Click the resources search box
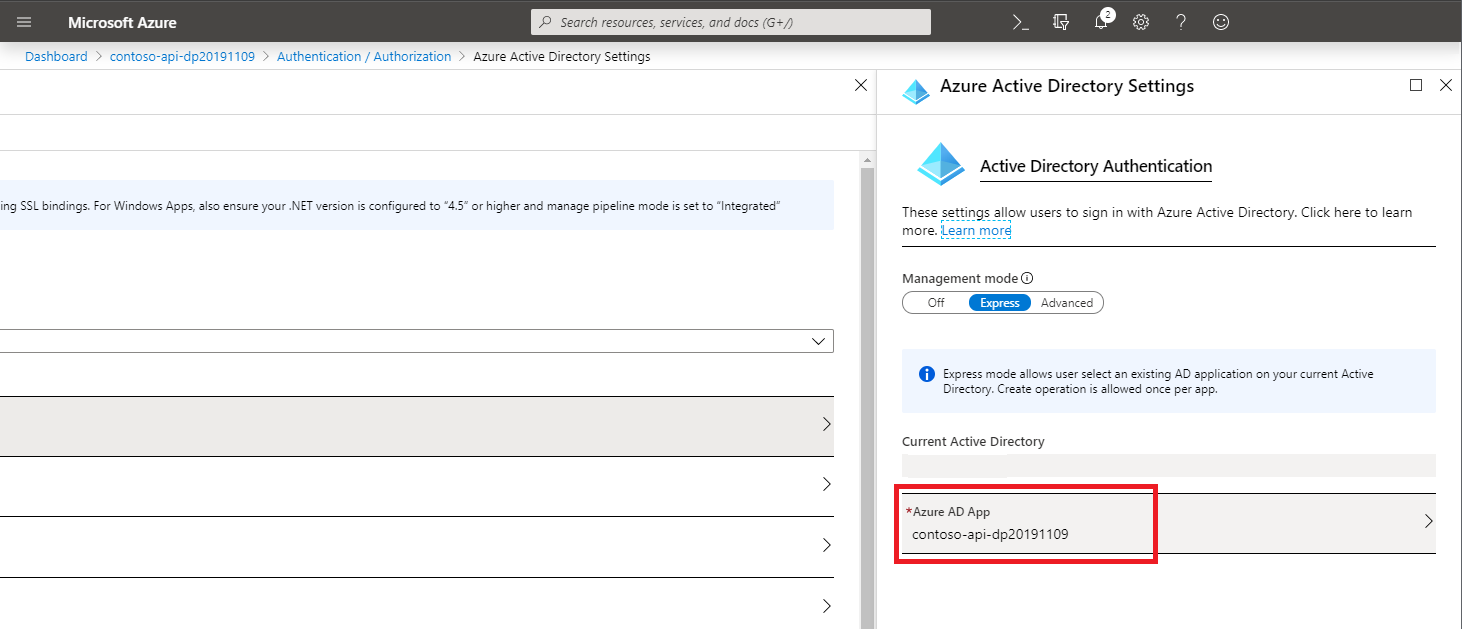The height and width of the screenshot is (629, 1462). tap(729, 21)
